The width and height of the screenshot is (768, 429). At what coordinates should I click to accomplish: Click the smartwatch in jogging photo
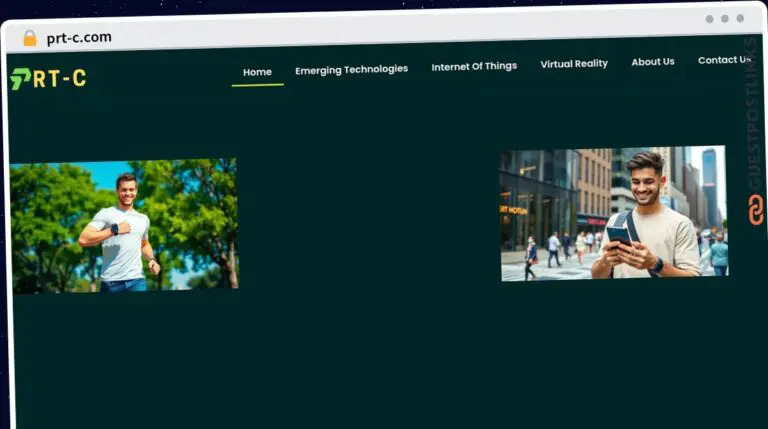pyautogui.click(x=115, y=229)
